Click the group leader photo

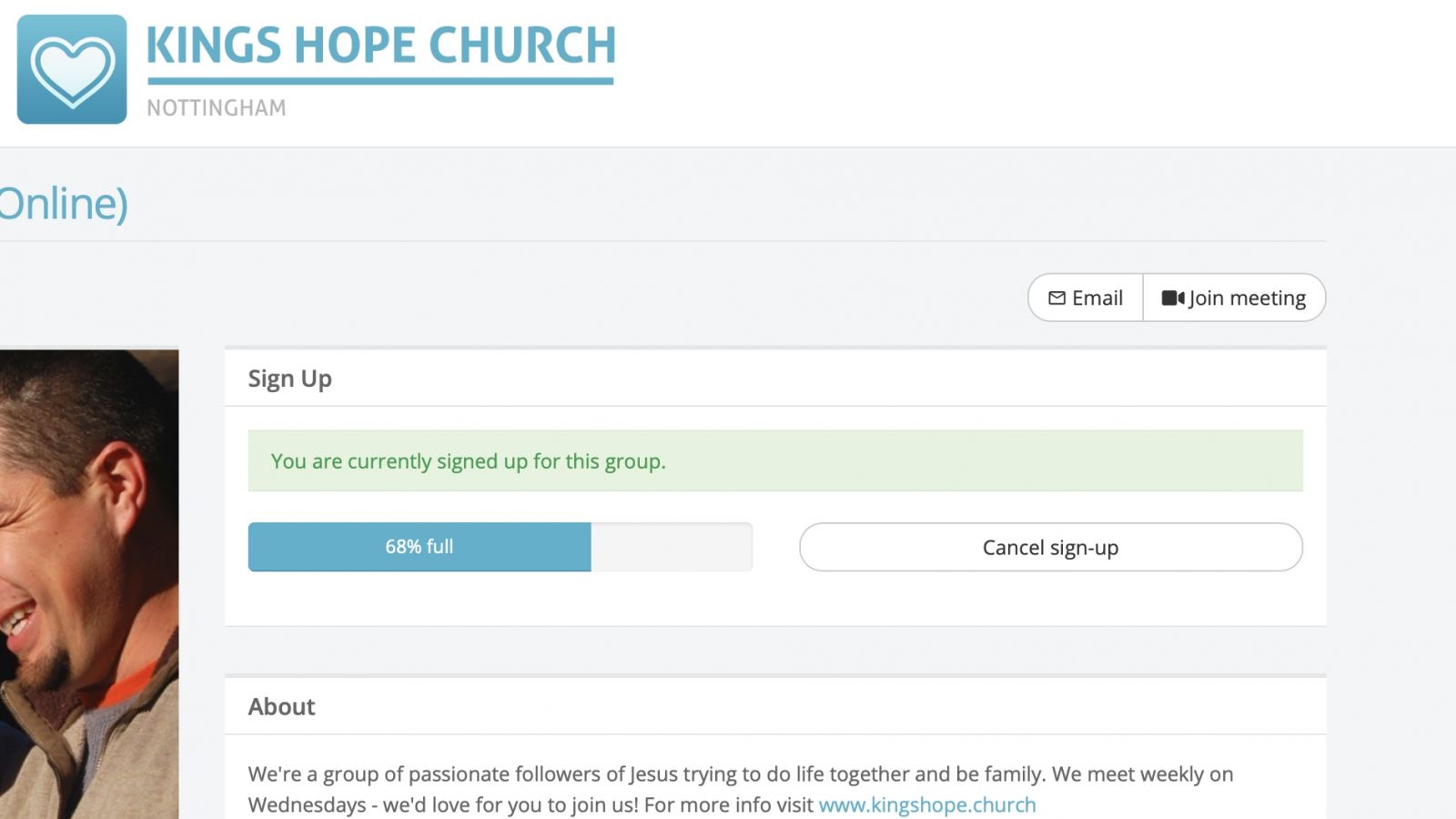(x=89, y=584)
